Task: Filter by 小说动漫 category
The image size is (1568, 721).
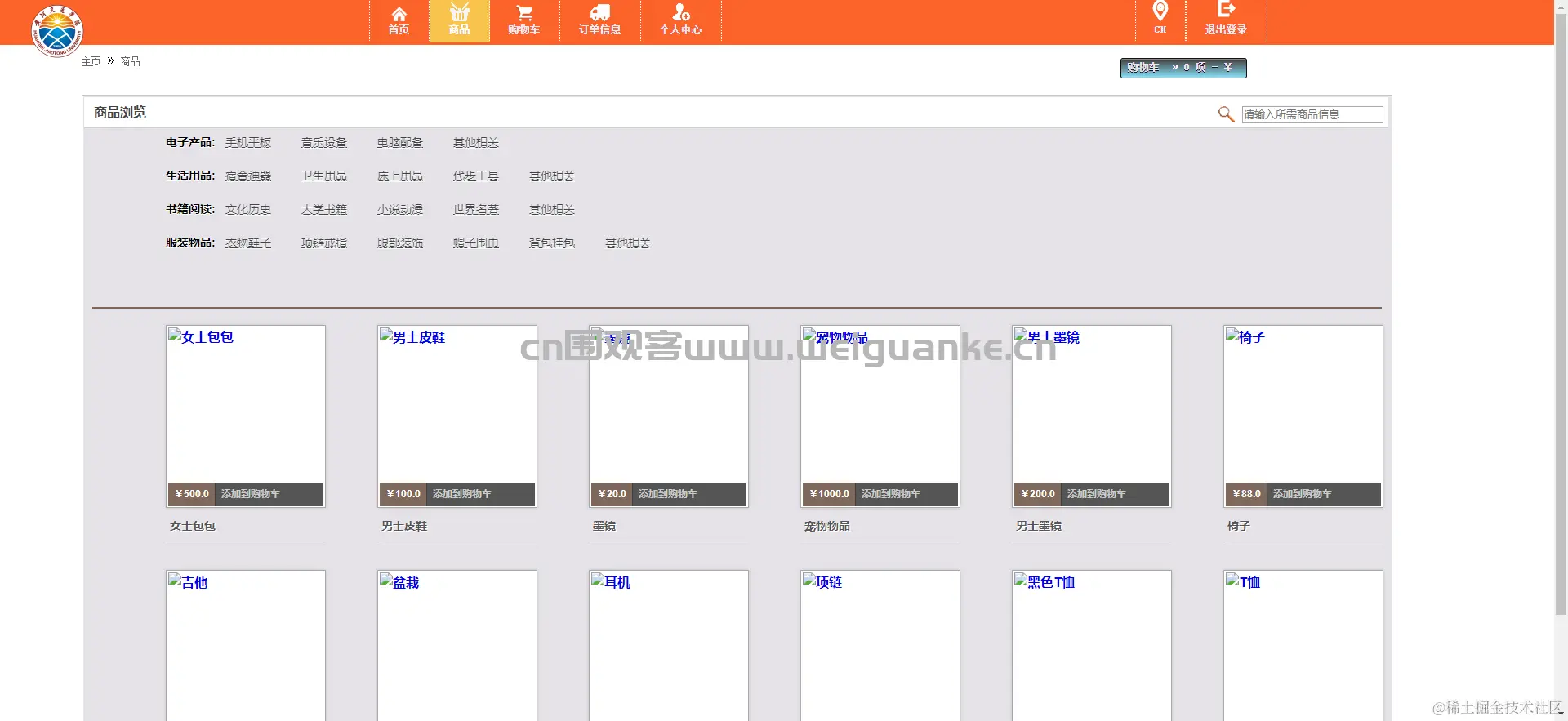Action: pos(400,210)
